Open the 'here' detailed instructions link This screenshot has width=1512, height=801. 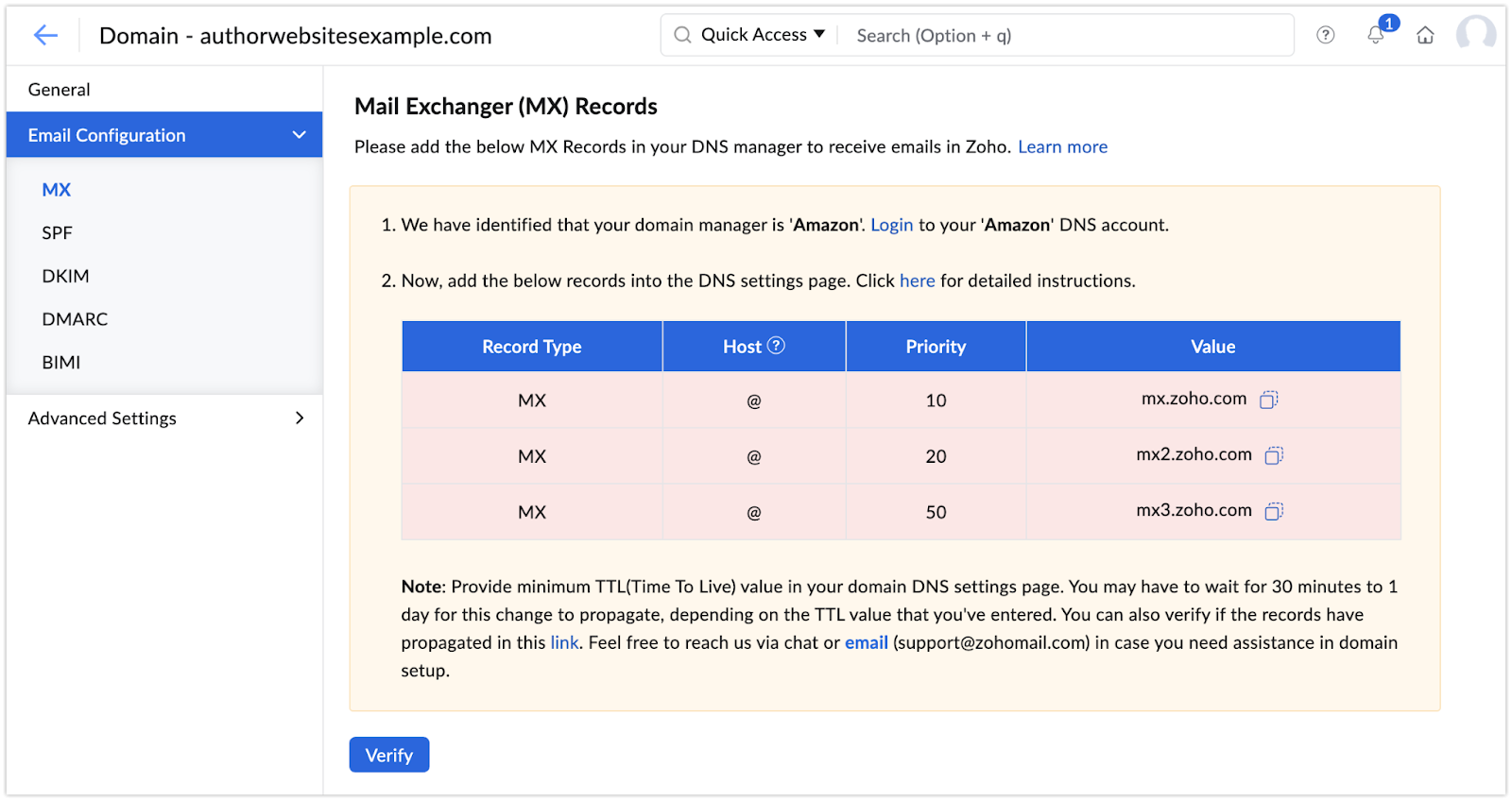pos(917,281)
